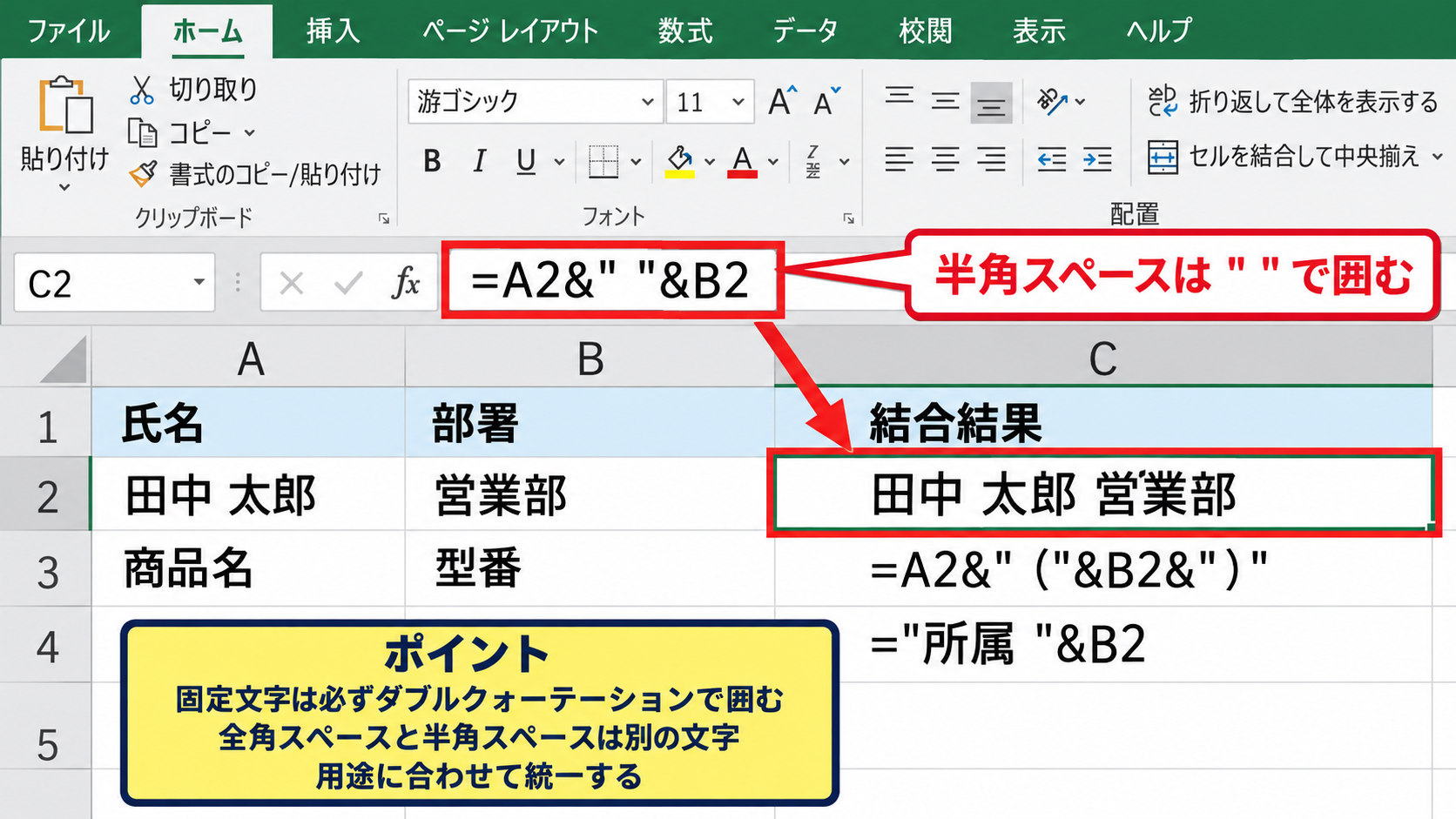Screen dimensions: 1456x819
Task: Click the Insert Function fx icon
Action: coord(406,283)
